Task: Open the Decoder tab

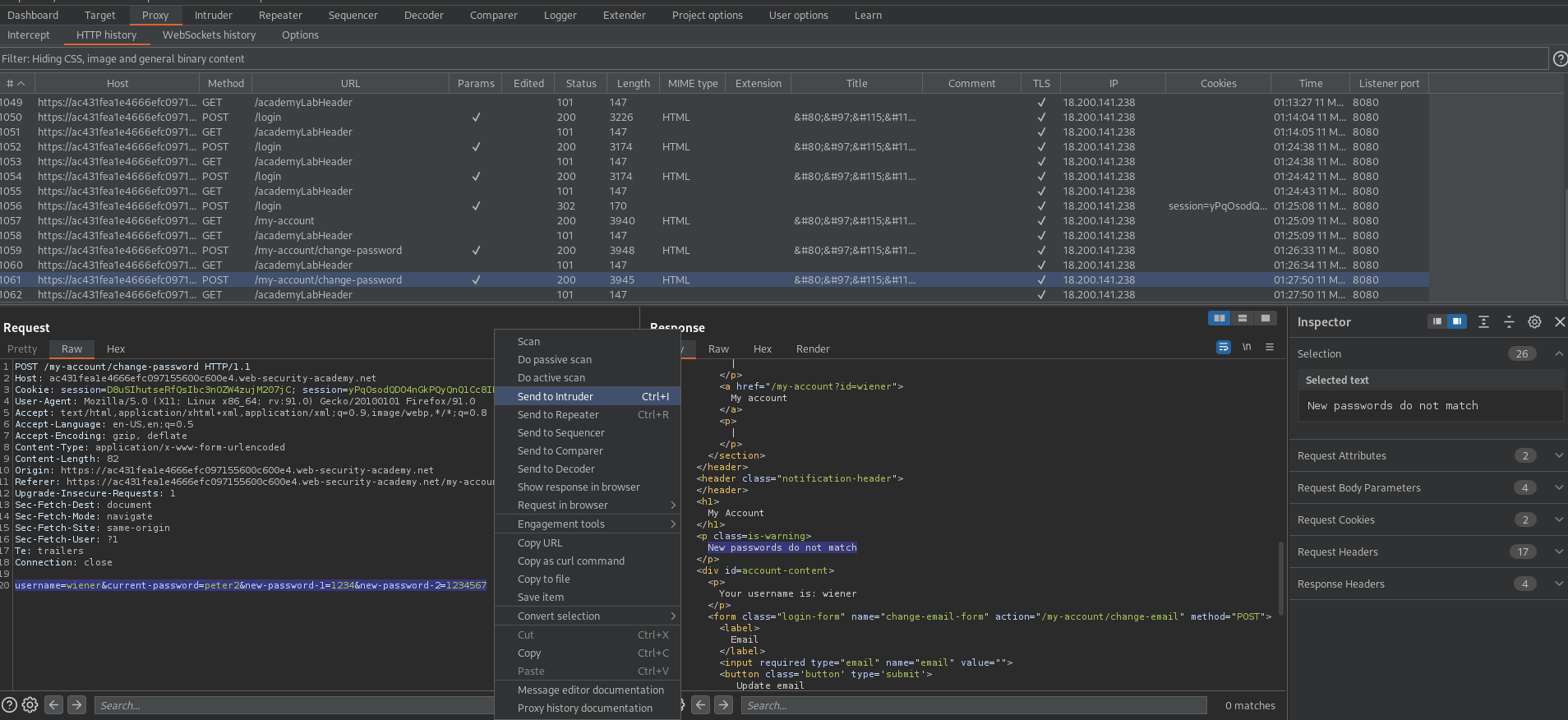Action: click(423, 15)
